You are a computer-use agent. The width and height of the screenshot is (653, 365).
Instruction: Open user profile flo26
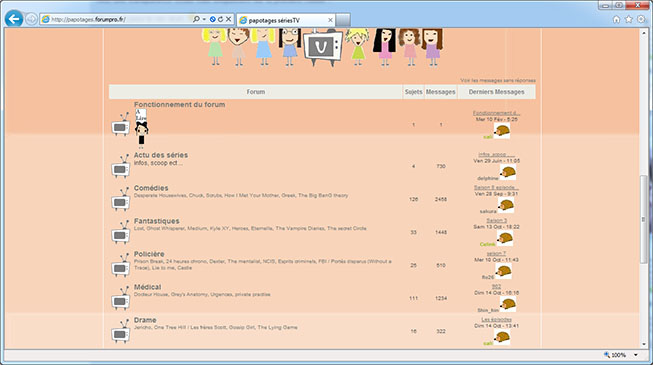click(x=488, y=277)
